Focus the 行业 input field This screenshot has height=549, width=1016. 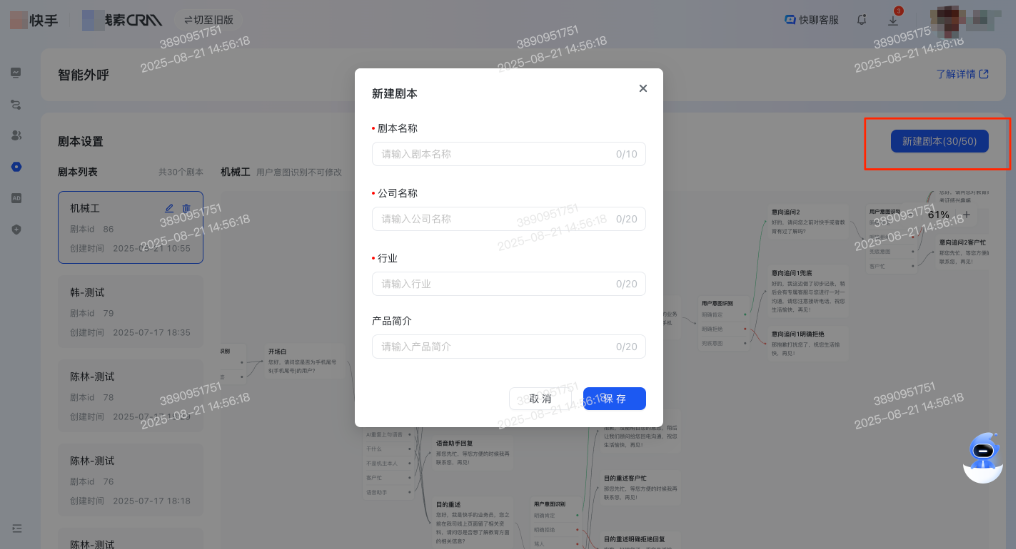(509, 283)
